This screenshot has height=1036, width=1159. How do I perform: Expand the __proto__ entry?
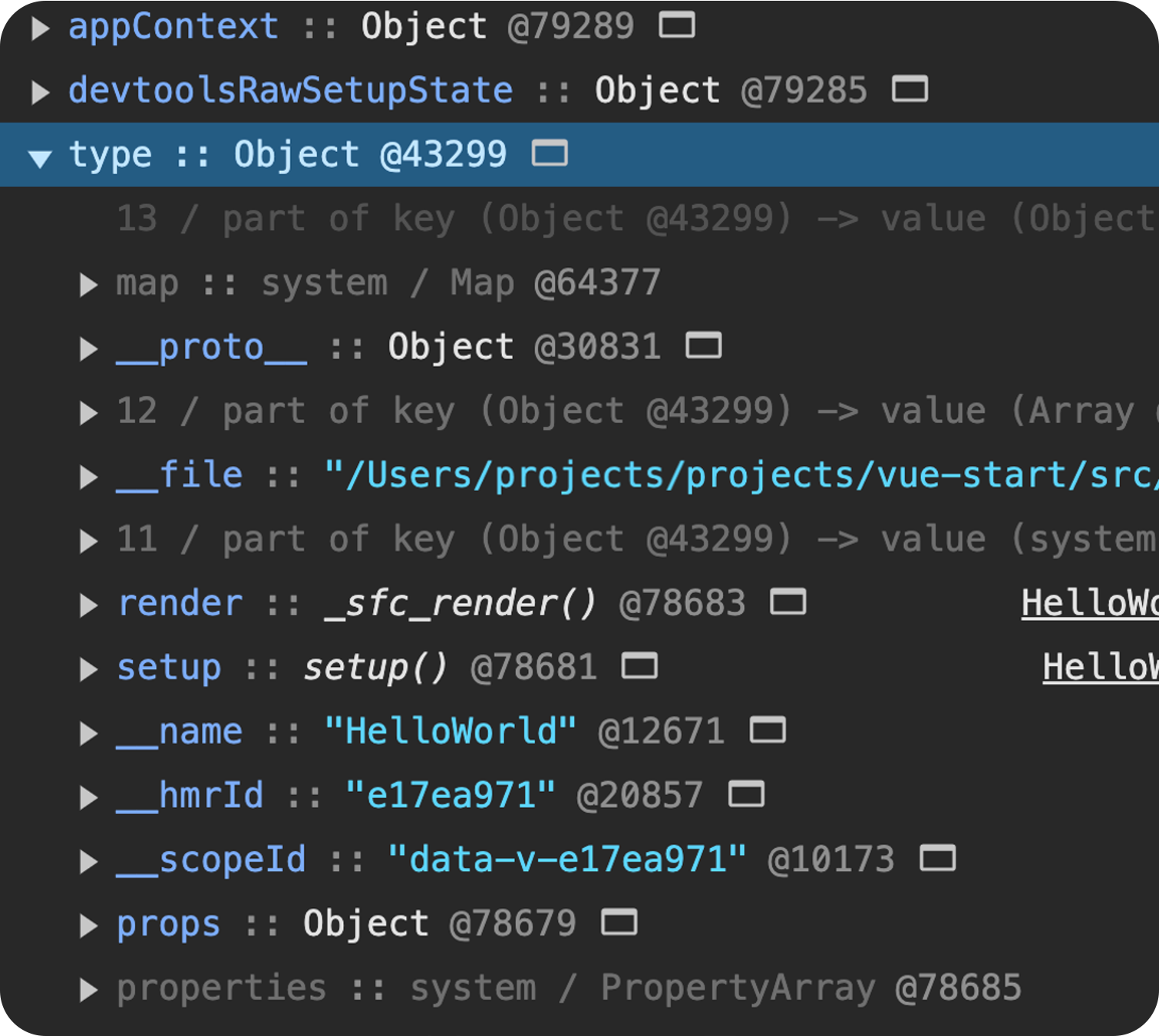tap(87, 346)
